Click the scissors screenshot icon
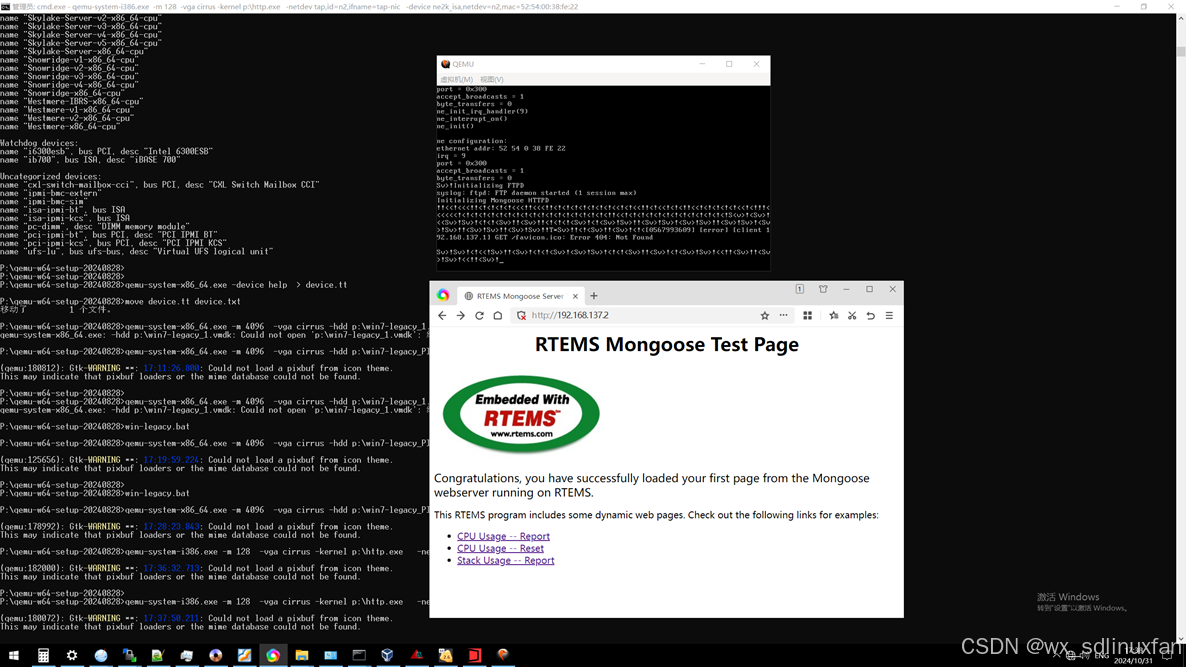The image size is (1186, 667). [x=852, y=315]
